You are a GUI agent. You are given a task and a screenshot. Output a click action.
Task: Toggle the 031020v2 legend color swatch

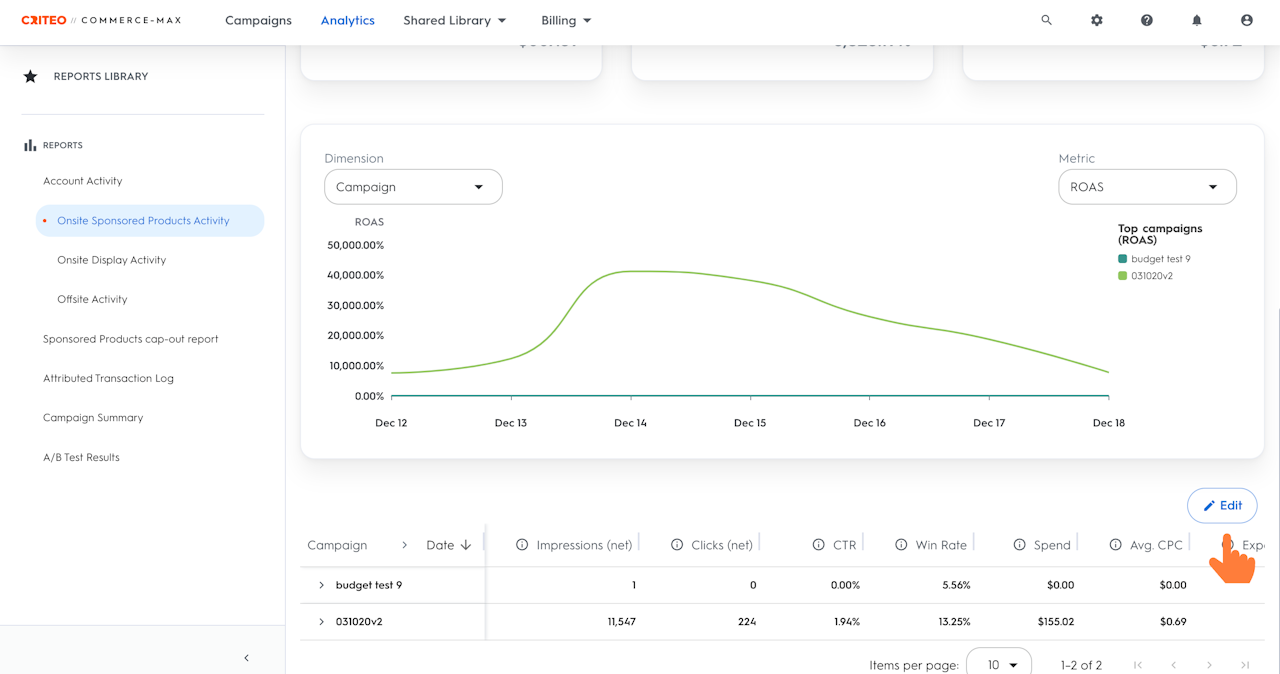tap(1123, 276)
